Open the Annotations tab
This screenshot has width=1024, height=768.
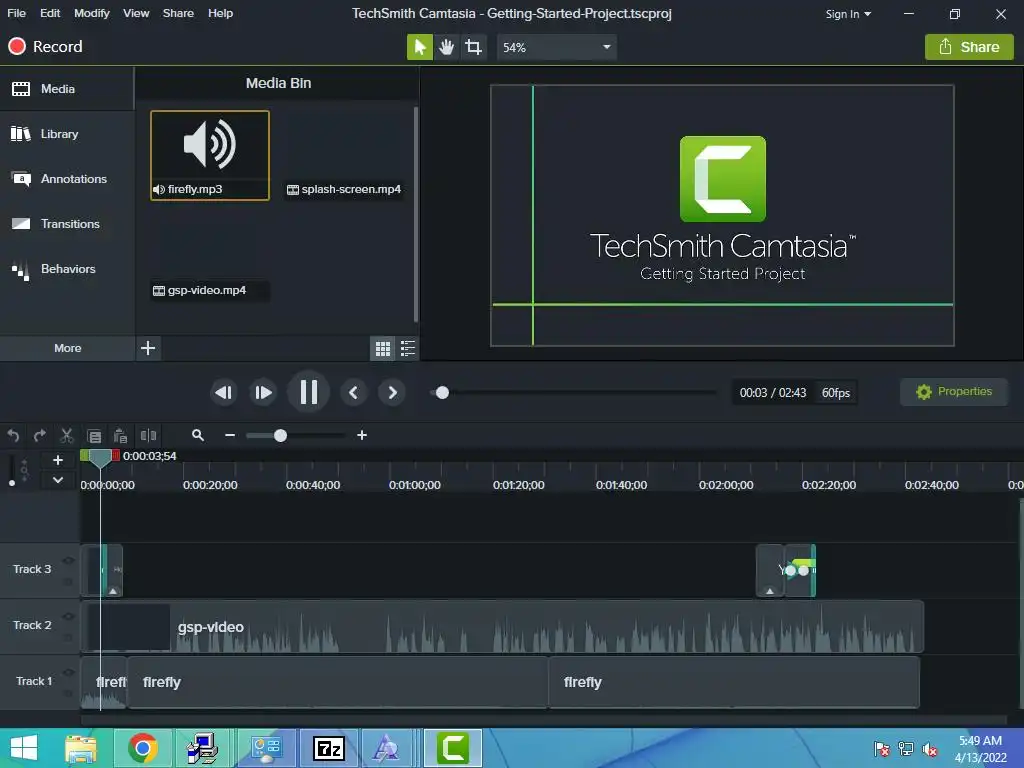click(67, 179)
